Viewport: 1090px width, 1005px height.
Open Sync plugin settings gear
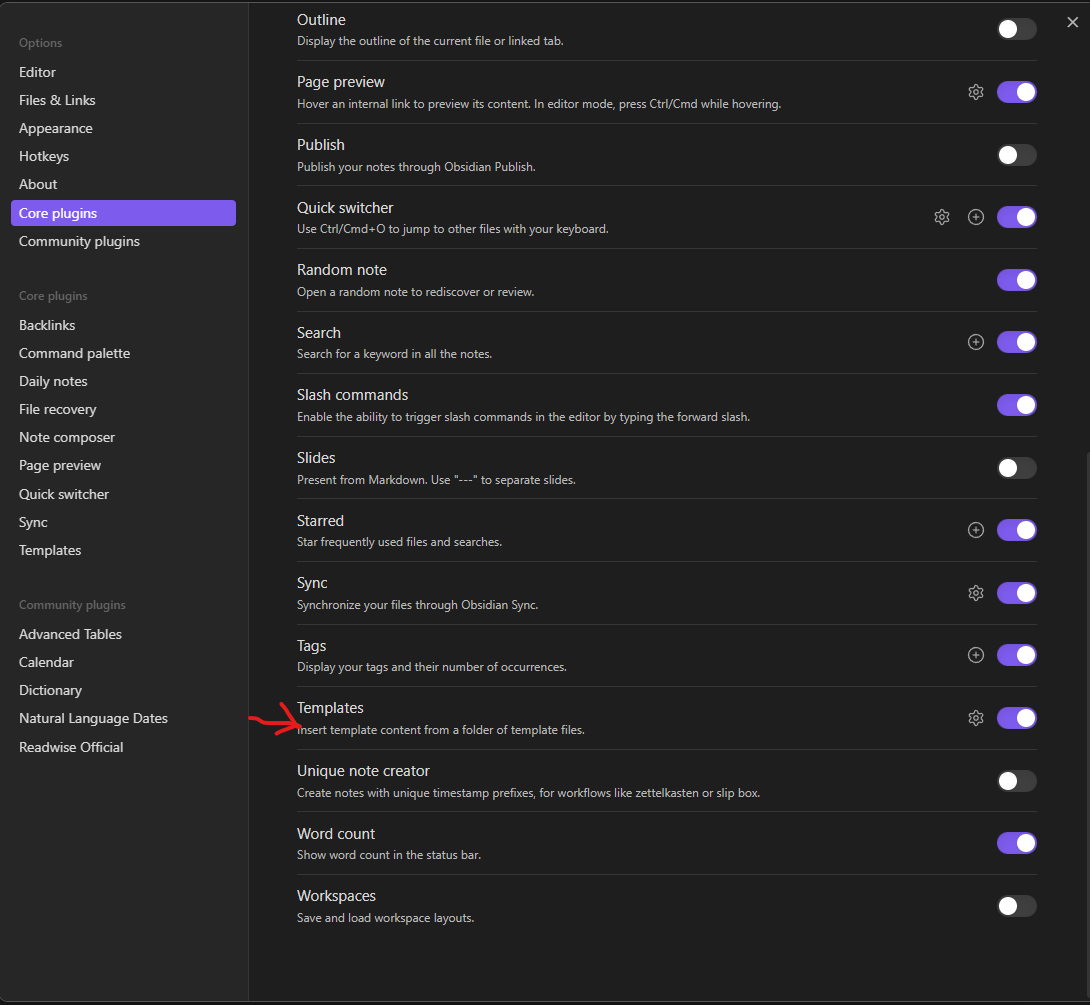tap(975, 593)
